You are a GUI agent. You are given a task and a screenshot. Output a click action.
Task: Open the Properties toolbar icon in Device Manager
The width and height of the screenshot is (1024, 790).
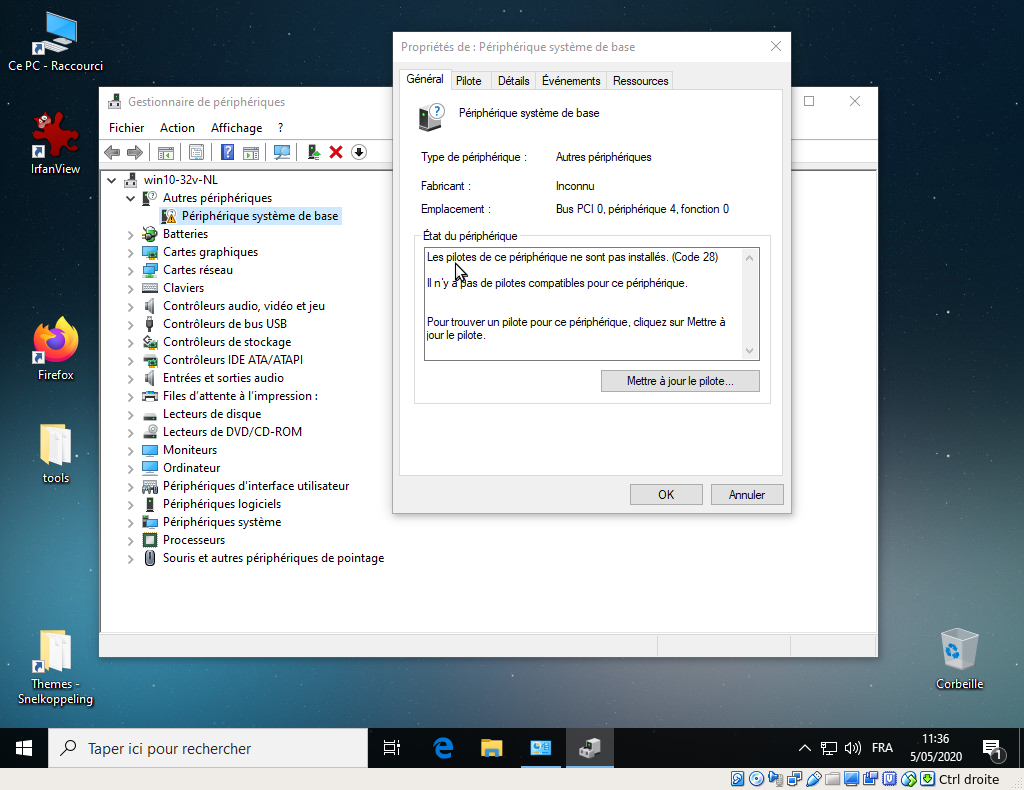(197, 153)
